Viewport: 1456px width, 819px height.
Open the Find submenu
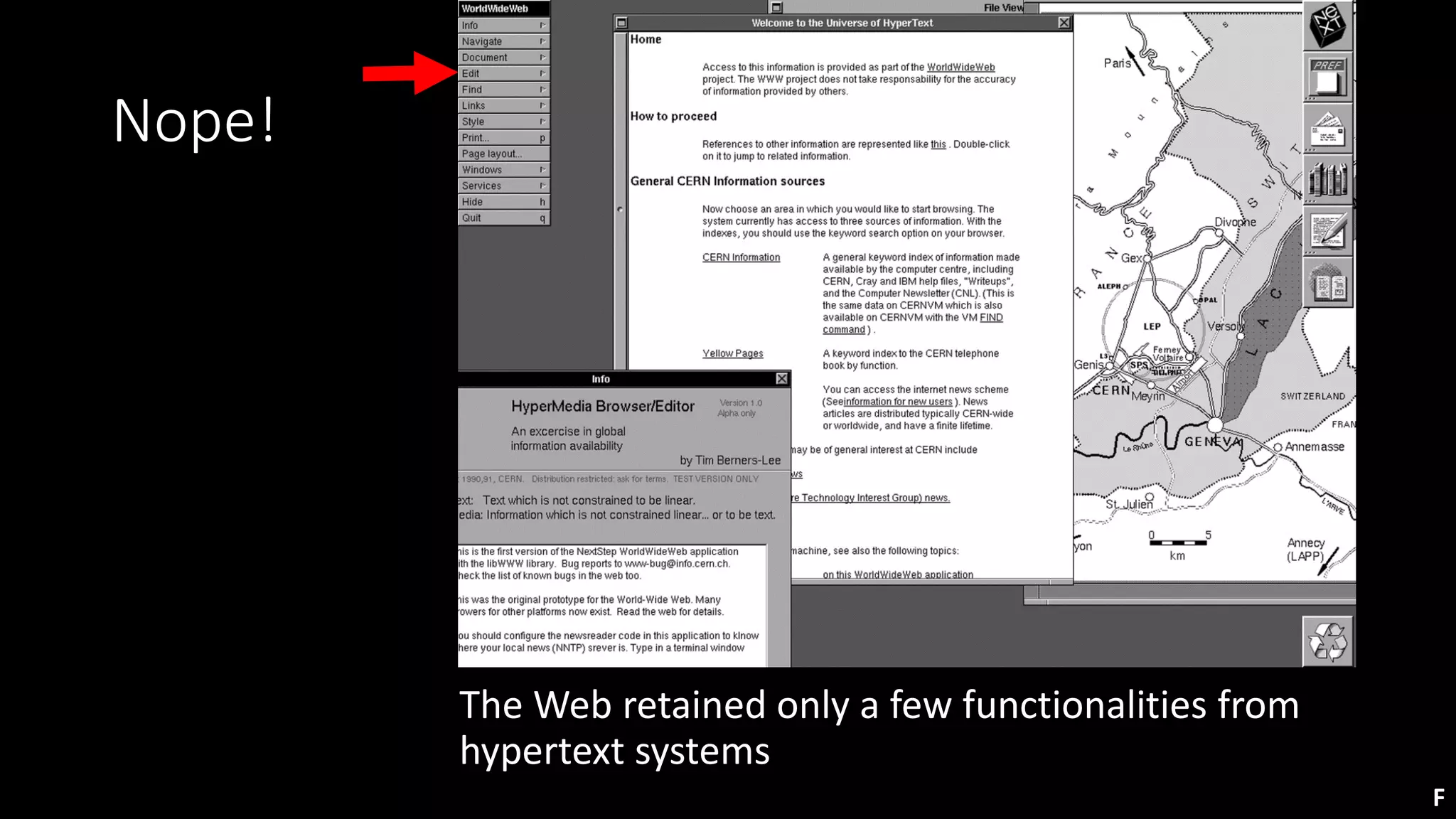pyautogui.click(x=504, y=90)
